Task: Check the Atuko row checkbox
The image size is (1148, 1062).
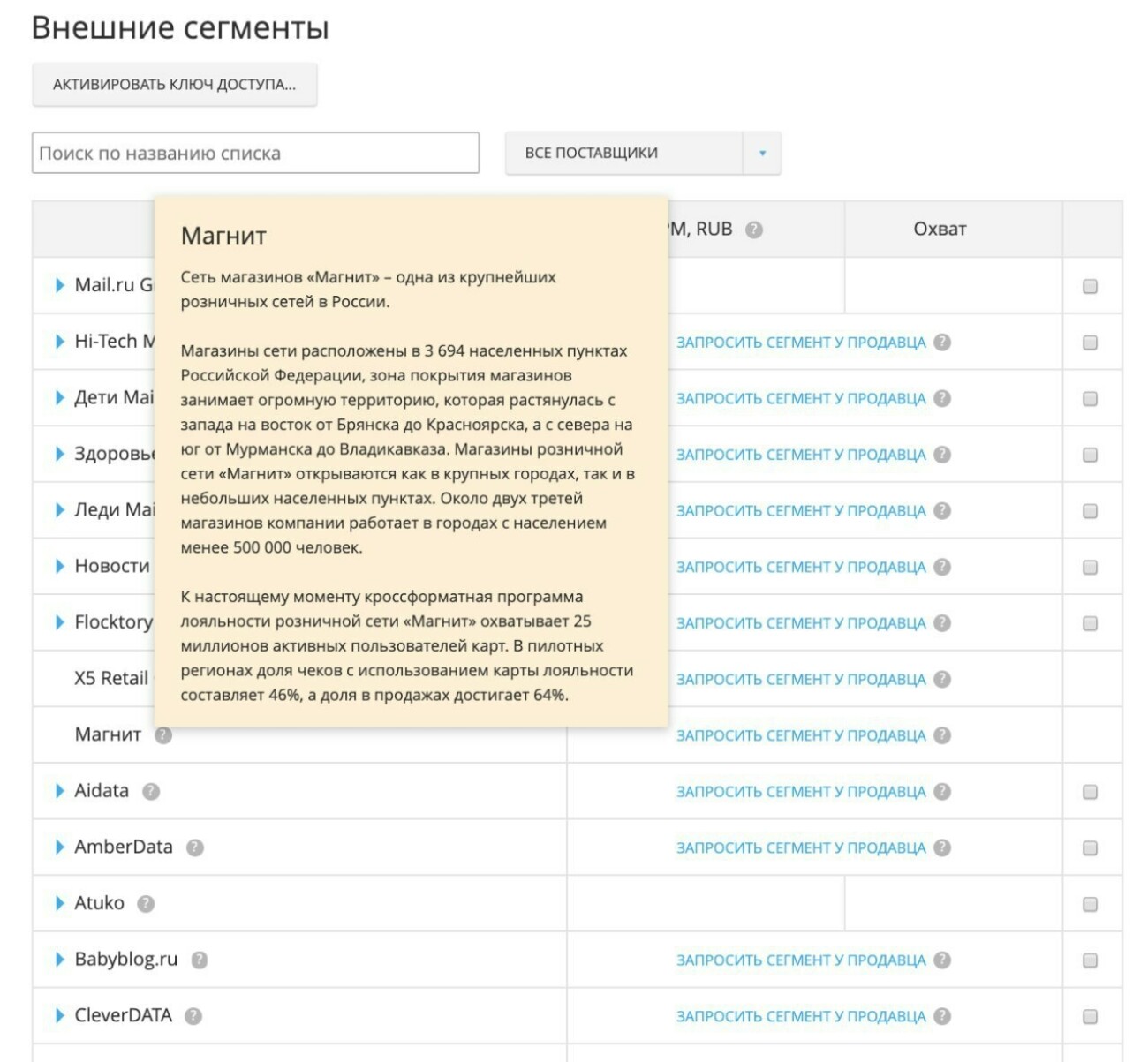Action: (x=1090, y=904)
